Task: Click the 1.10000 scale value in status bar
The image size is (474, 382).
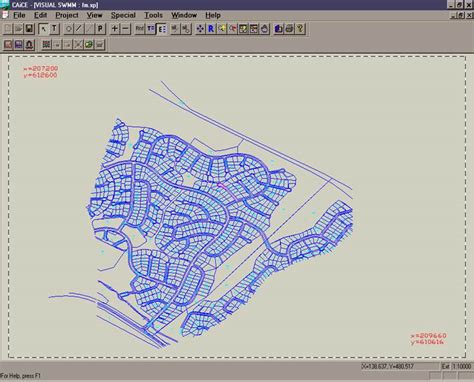Action: point(462,366)
